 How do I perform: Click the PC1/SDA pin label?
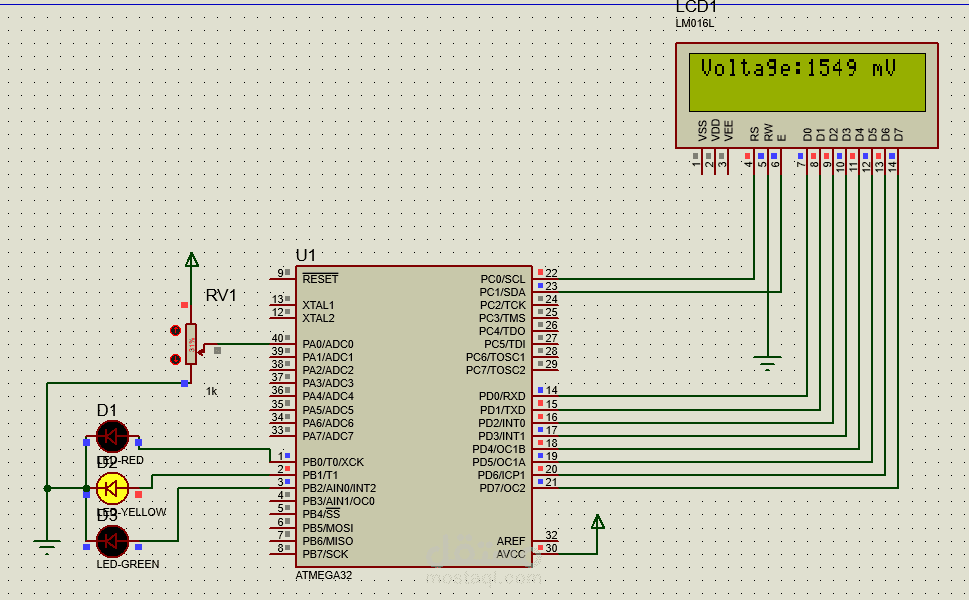[502, 292]
